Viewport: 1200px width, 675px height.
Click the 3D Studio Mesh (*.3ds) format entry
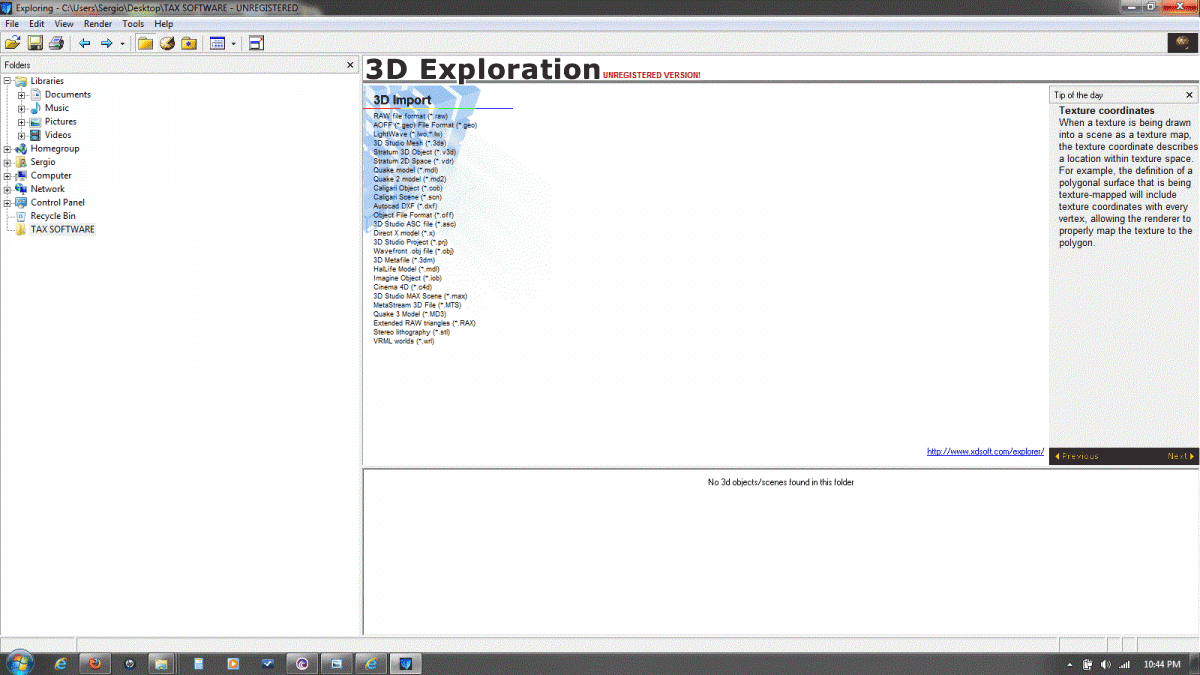pos(410,143)
